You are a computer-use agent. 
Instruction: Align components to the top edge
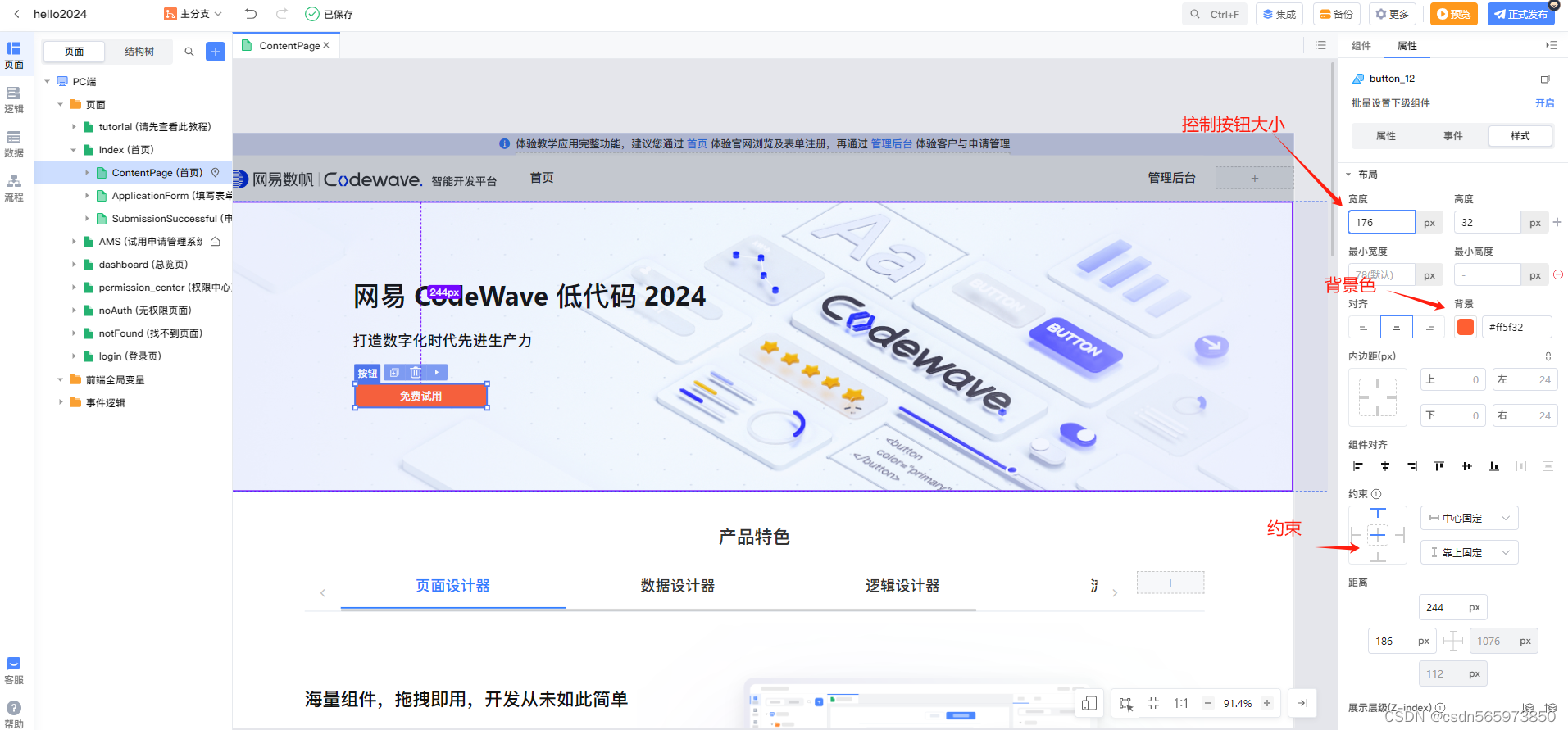coord(1439,466)
